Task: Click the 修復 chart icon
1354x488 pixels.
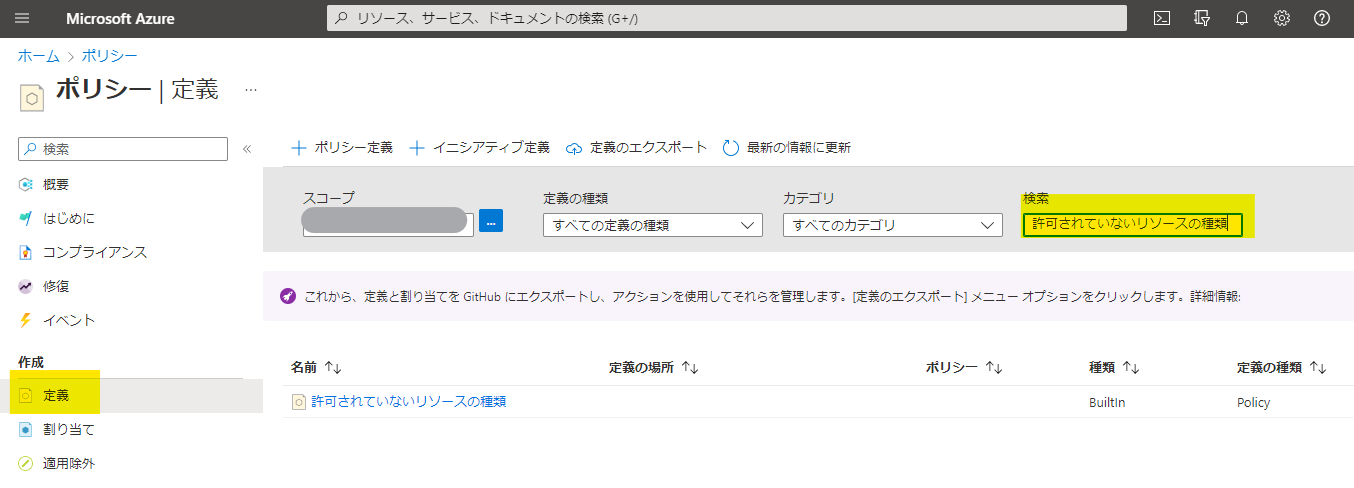Action: [26, 286]
